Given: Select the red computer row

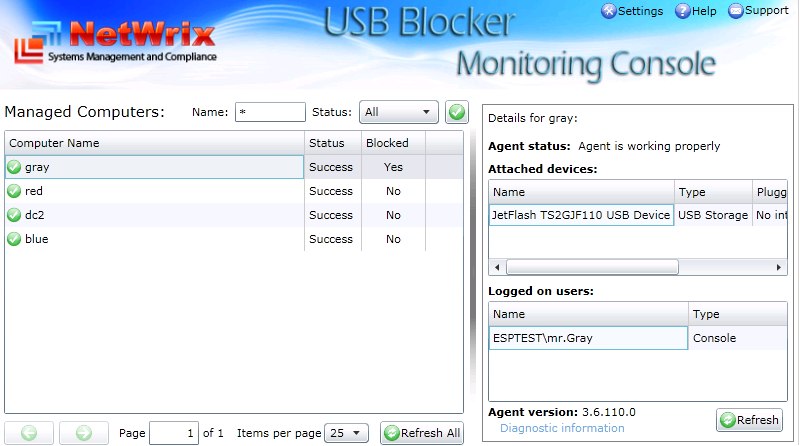Looking at the screenshot, I should tap(234, 191).
